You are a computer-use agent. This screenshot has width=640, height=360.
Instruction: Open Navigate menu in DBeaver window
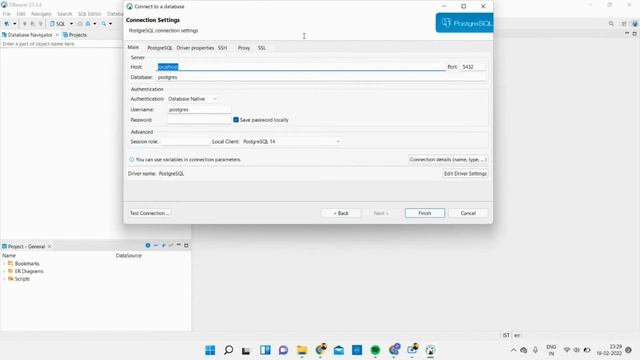pyautogui.click(x=41, y=14)
